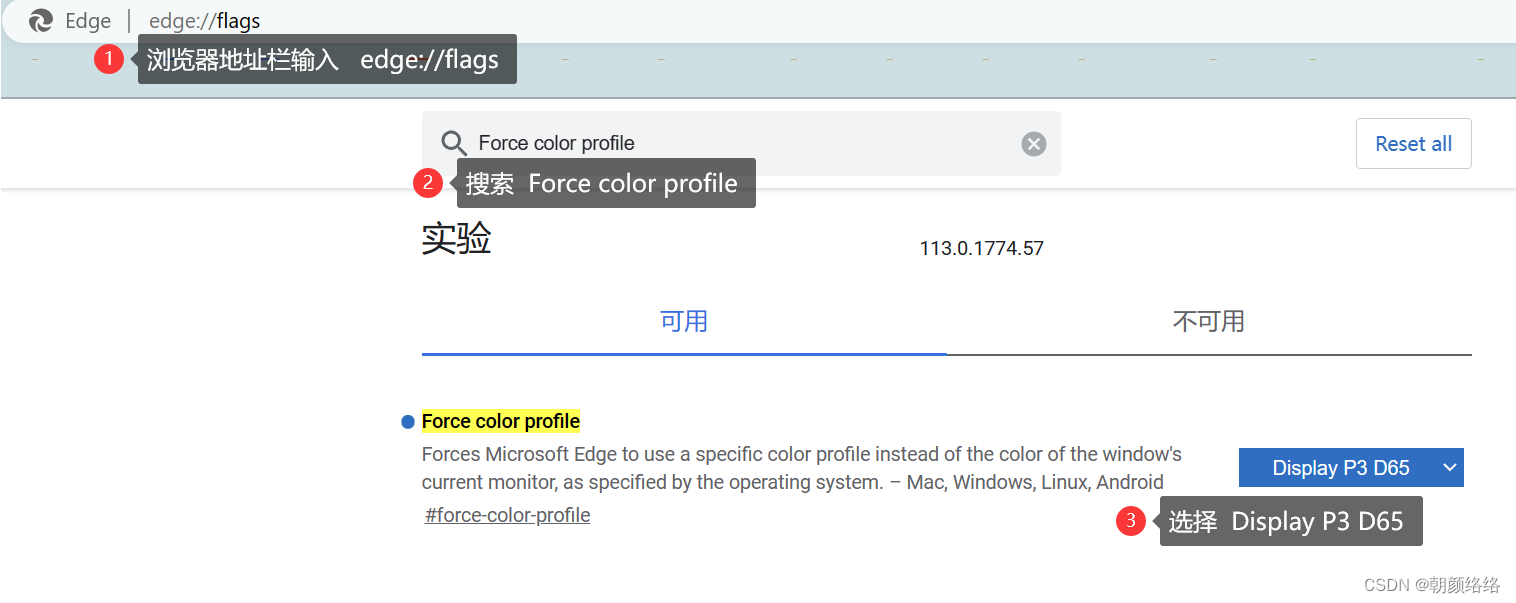The image size is (1516, 603).
Task: Click the Force color profile description text
Action: pos(801,468)
